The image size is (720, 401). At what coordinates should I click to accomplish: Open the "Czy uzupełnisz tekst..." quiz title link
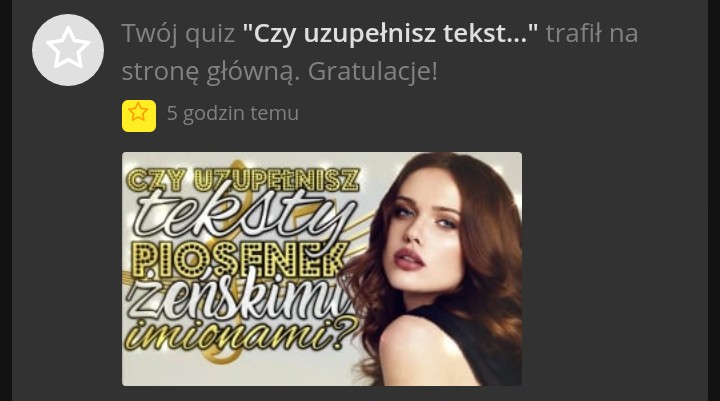(x=390, y=34)
